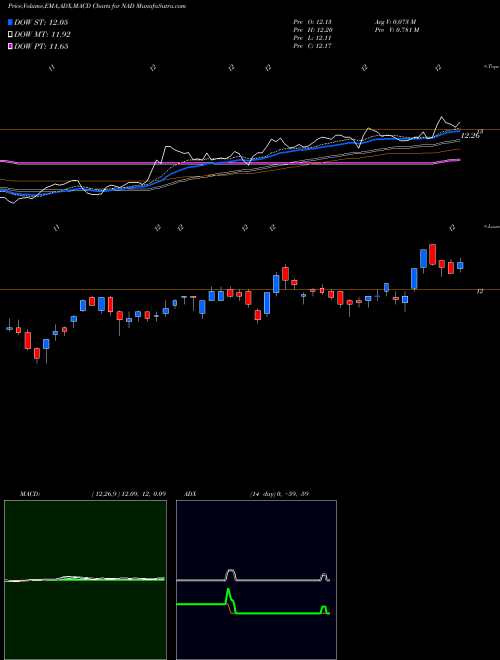Click the '<Lows' label at right edge
500x660 pixels.
click(x=492, y=226)
